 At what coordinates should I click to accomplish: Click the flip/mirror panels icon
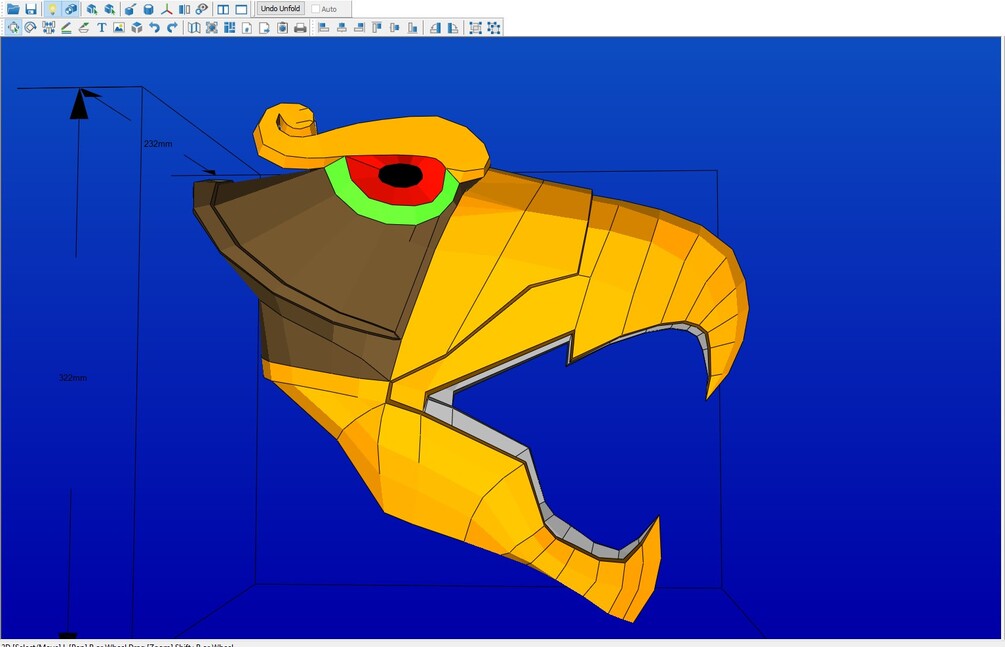click(x=184, y=9)
